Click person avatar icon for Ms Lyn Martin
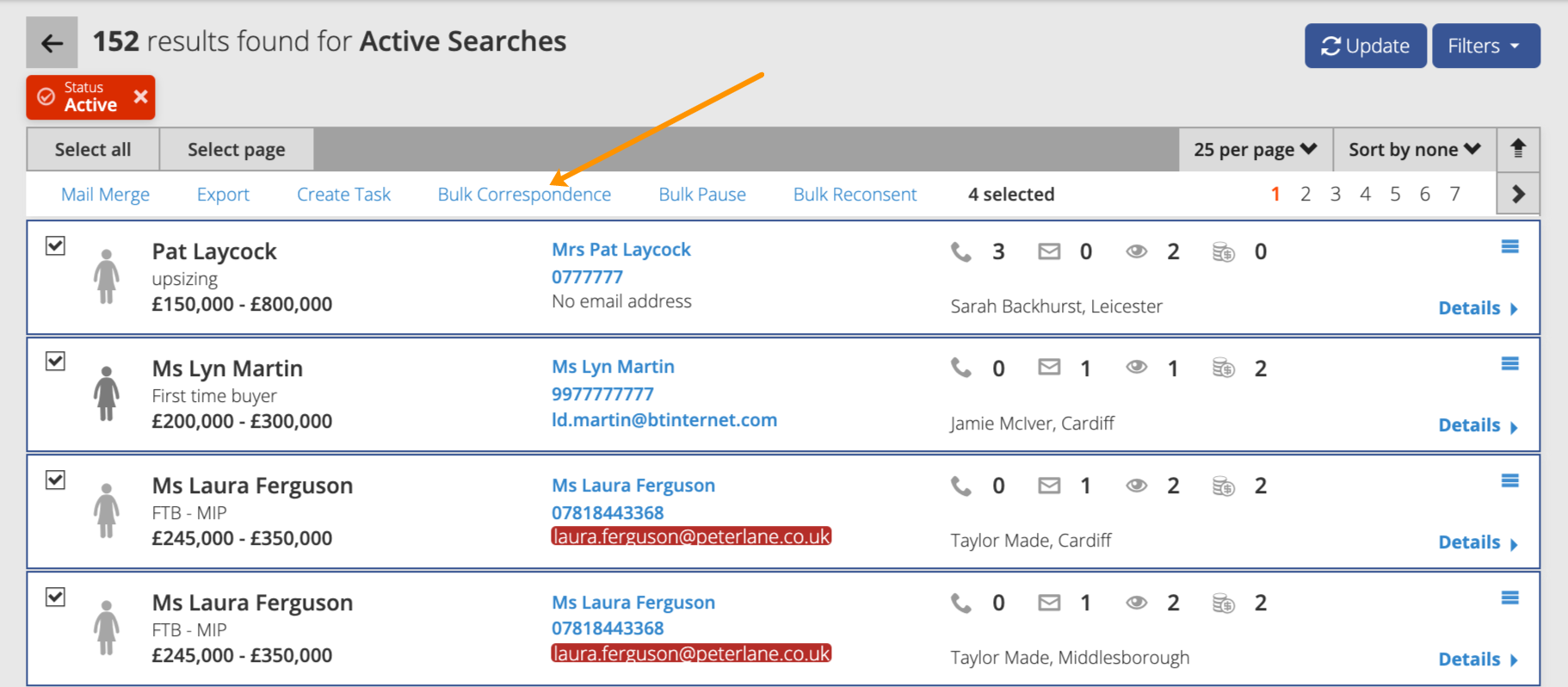1568x687 pixels. (x=107, y=393)
